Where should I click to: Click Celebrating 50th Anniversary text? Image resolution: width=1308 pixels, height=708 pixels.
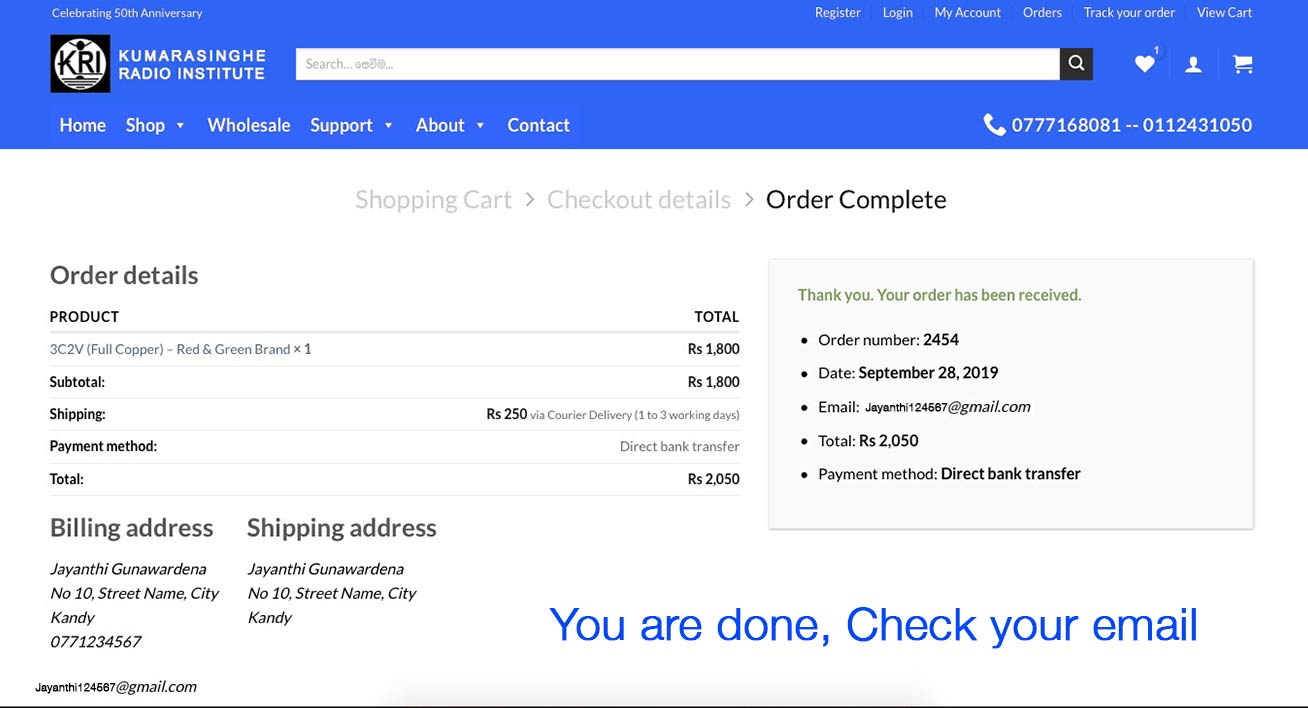(127, 13)
